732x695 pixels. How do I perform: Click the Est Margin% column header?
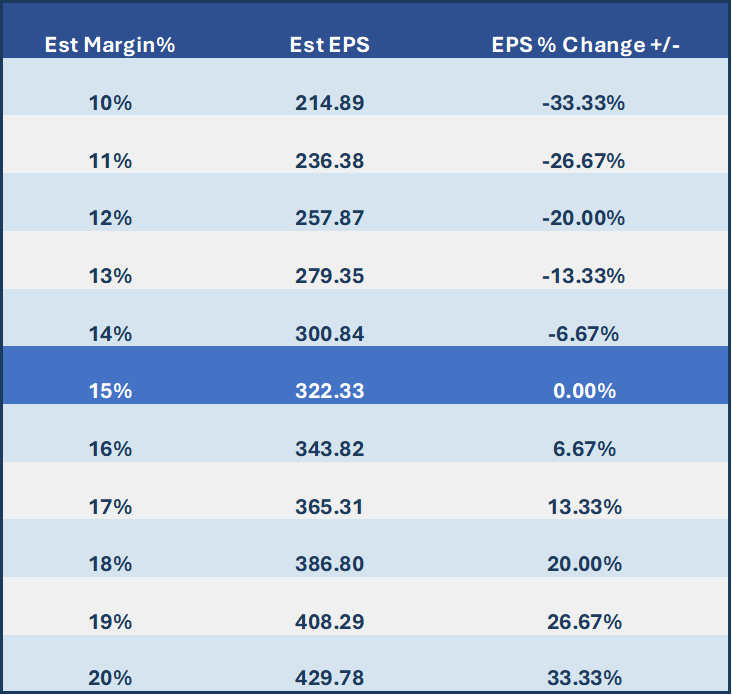point(109,45)
